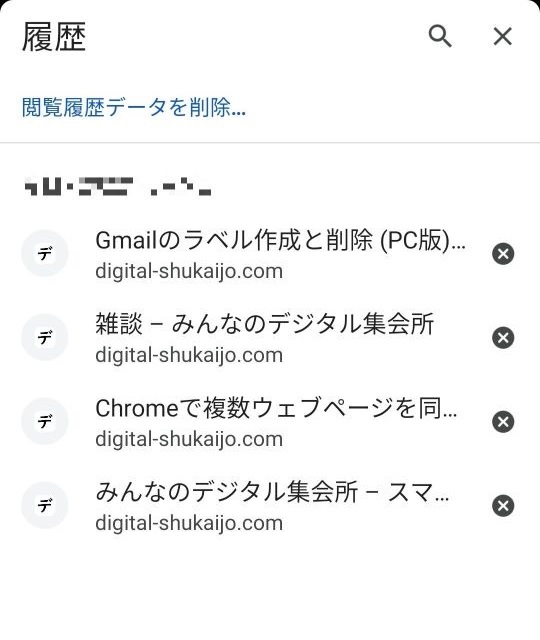Viewport: 540px width, 640px height.
Task: Select the domain text under the last entry
Action: [x=189, y=523]
